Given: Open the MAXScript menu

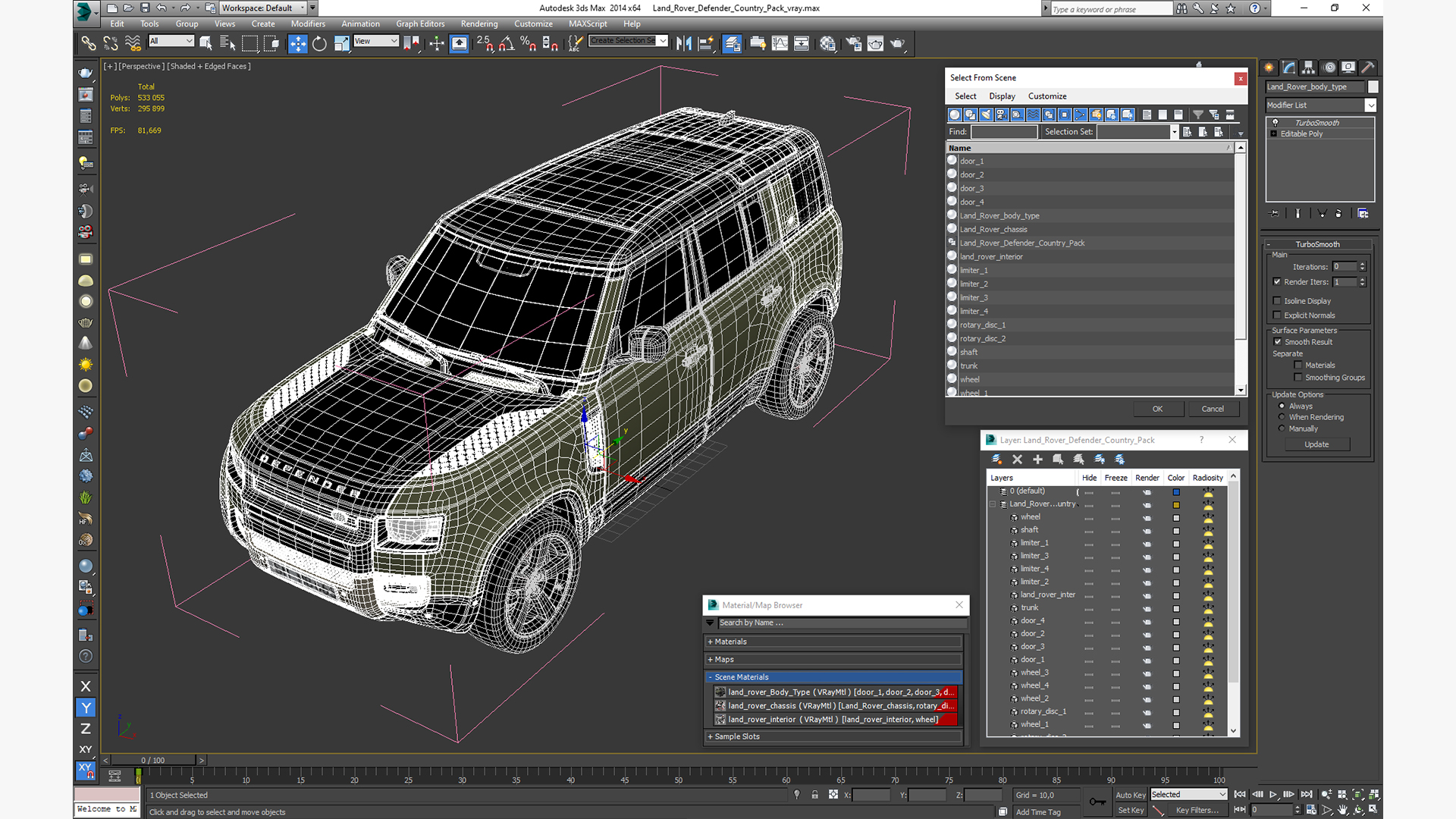Looking at the screenshot, I should click(588, 24).
